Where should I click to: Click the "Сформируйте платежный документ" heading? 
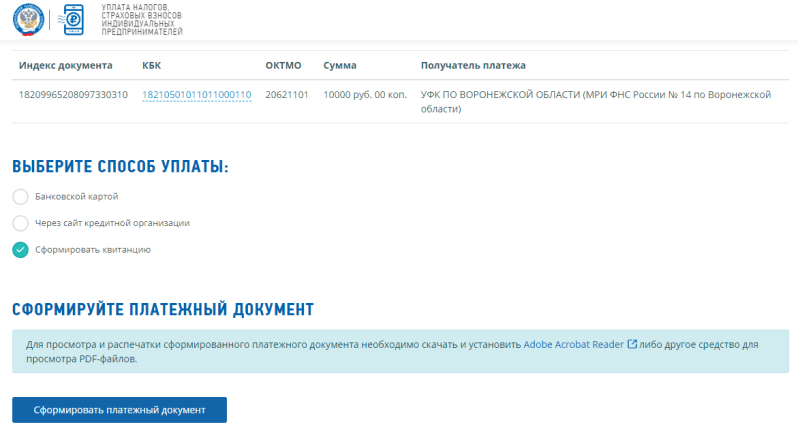(x=163, y=310)
